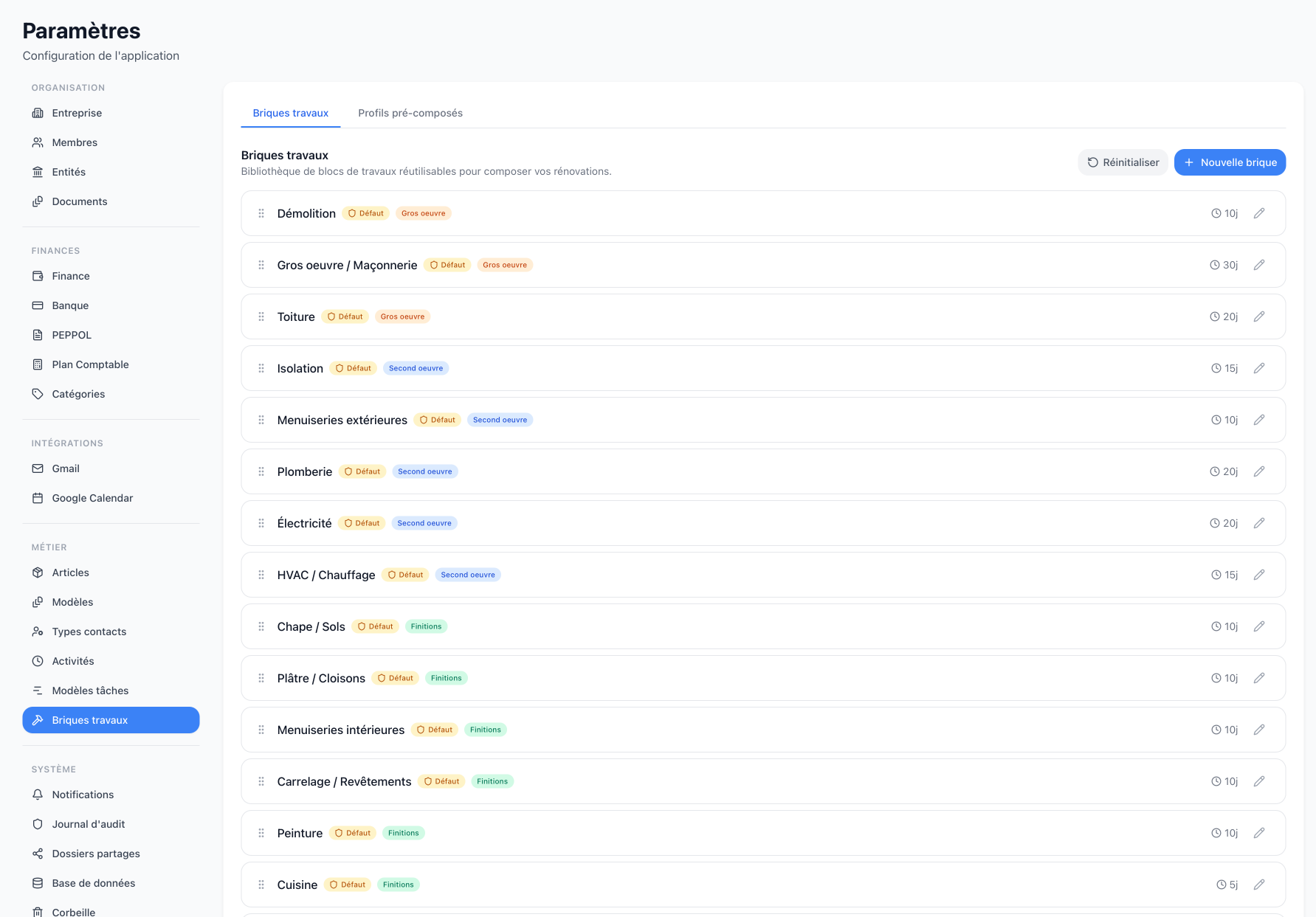Open Documents settings in sidebar
This screenshot has width=1316, height=917.
pos(111,201)
